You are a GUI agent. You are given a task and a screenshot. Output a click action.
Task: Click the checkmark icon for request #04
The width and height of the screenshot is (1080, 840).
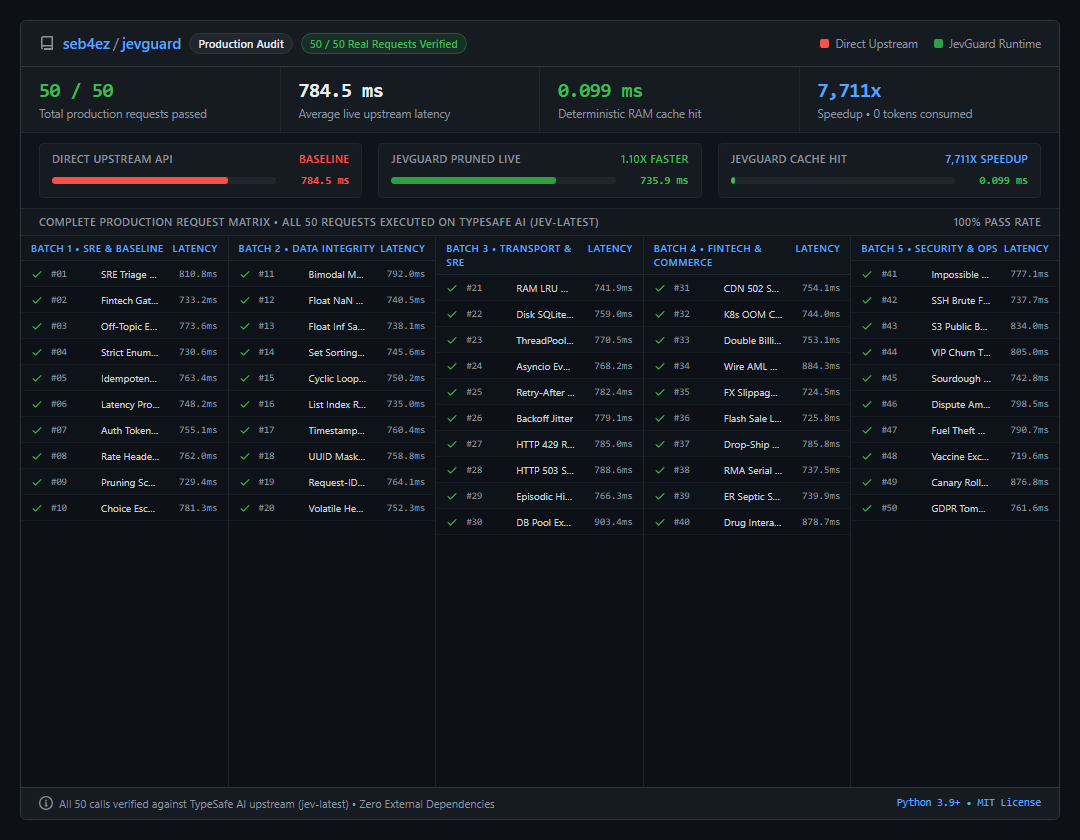[x=37, y=352]
